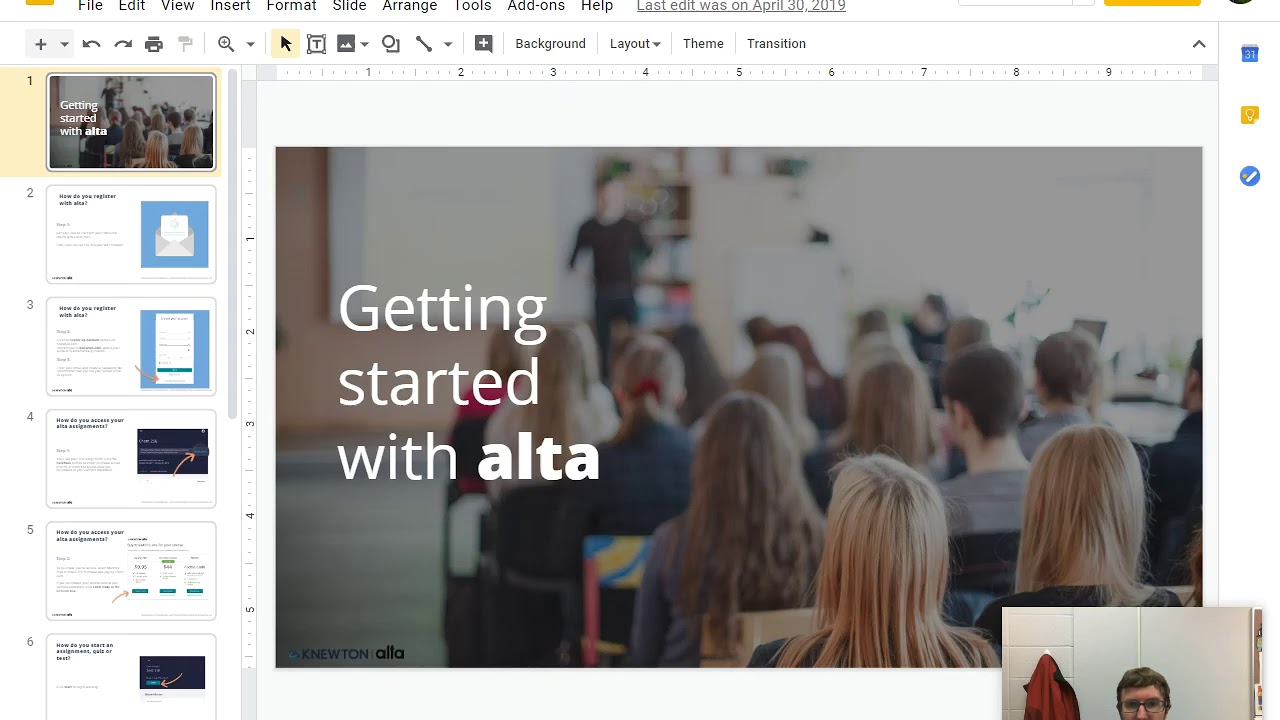The width and height of the screenshot is (1280, 720).
Task: Open the Google Tasks side panel icon
Action: pyautogui.click(x=1249, y=176)
